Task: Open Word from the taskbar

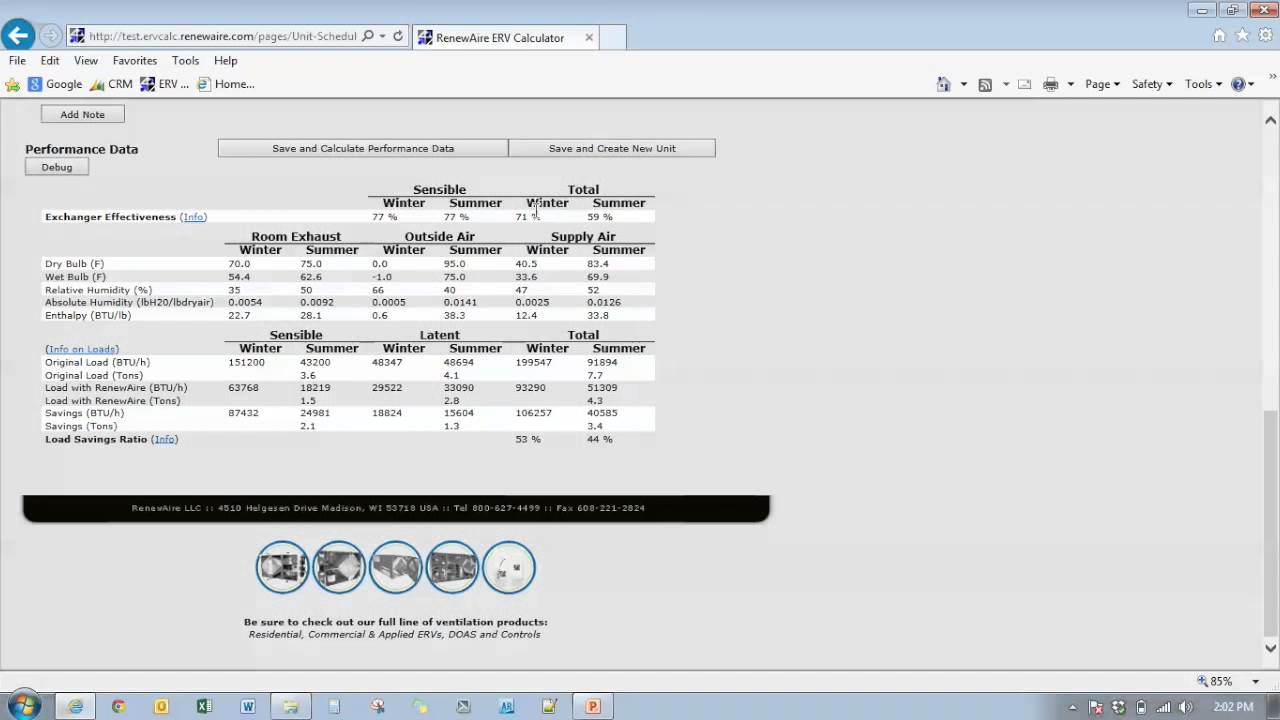Action: tap(247, 706)
